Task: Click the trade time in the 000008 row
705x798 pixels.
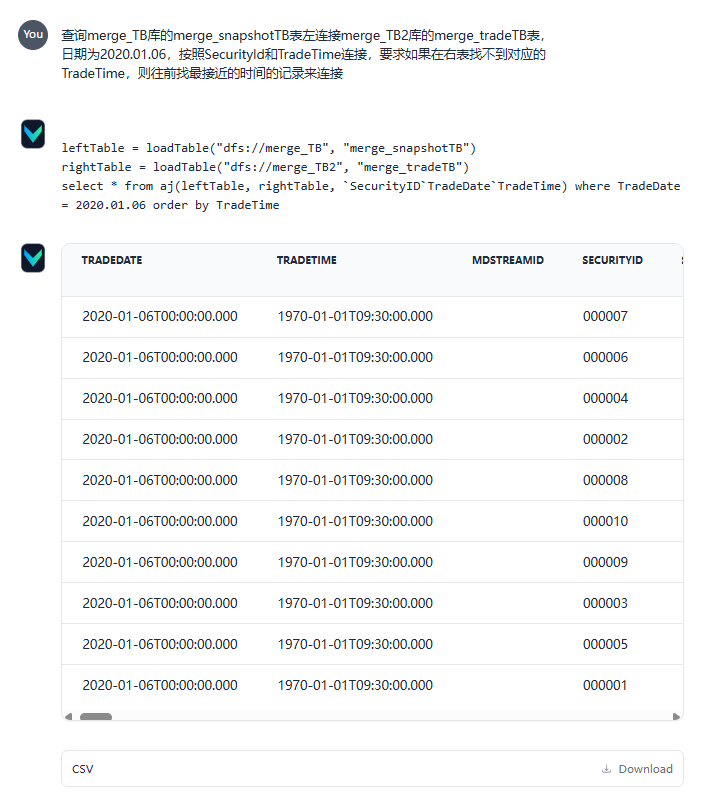Action: (x=355, y=480)
